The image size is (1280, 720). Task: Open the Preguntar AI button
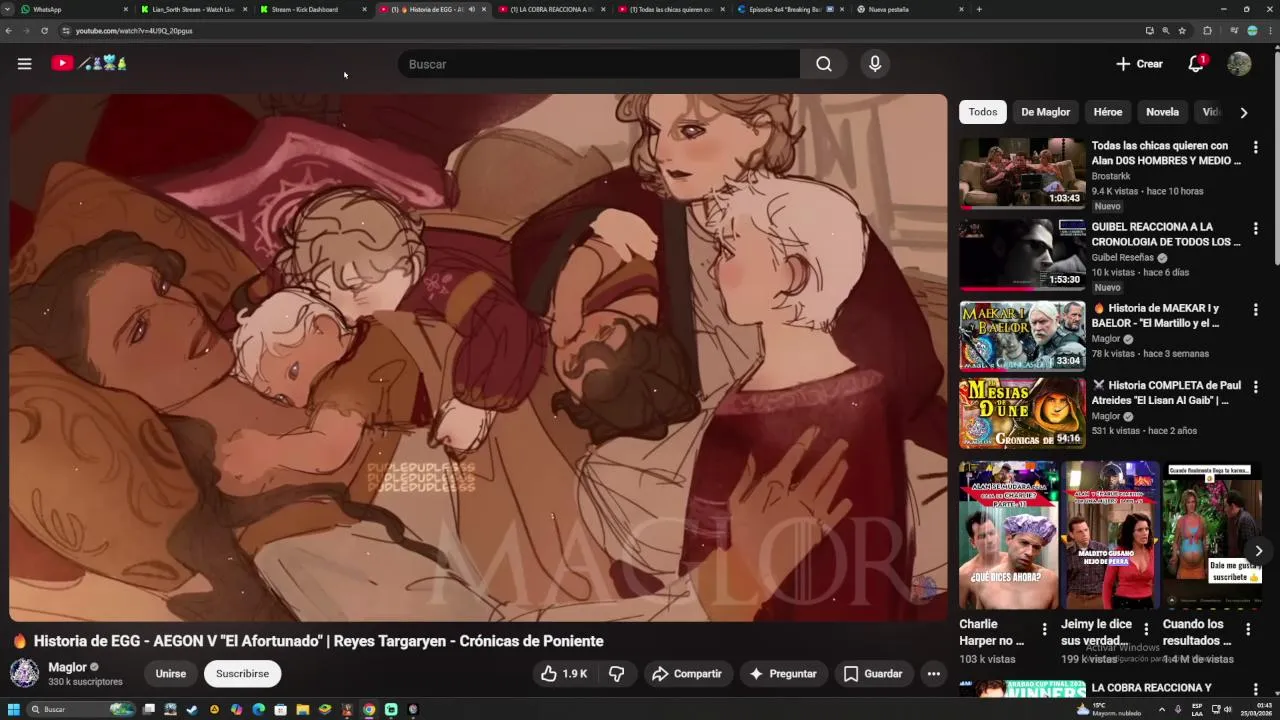pyautogui.click(x=783, y=674)
